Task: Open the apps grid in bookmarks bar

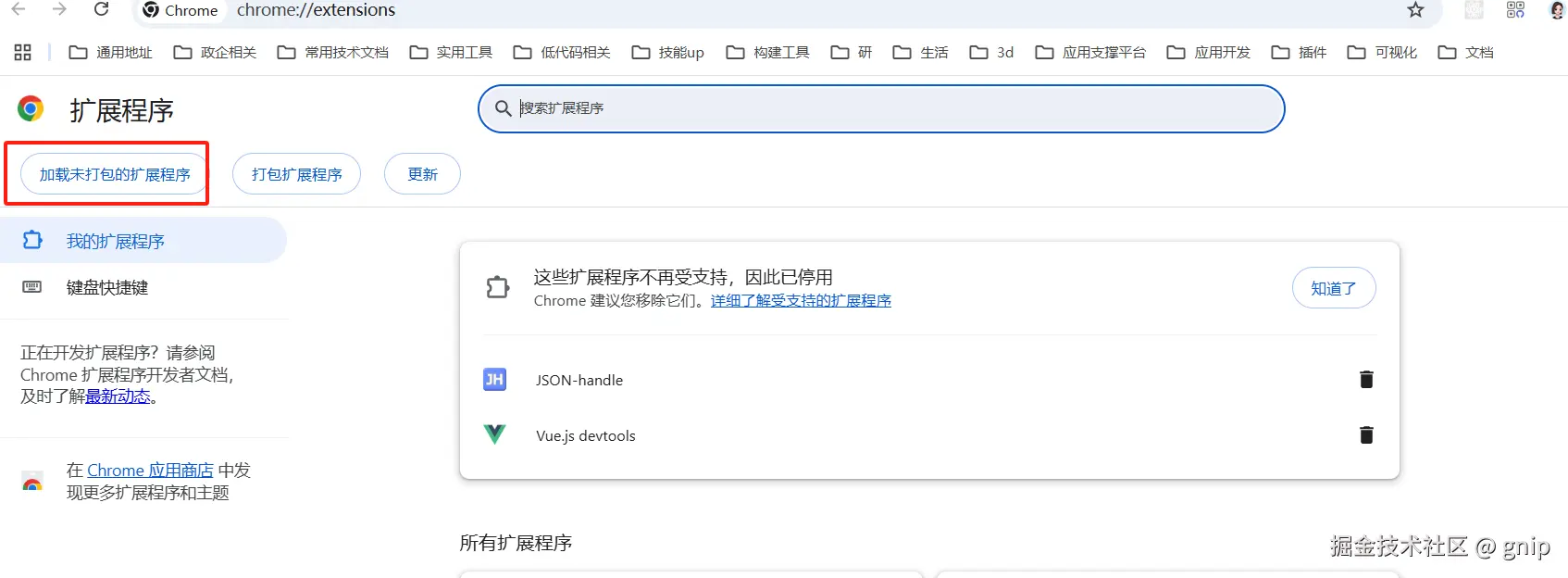Action: 23,53
